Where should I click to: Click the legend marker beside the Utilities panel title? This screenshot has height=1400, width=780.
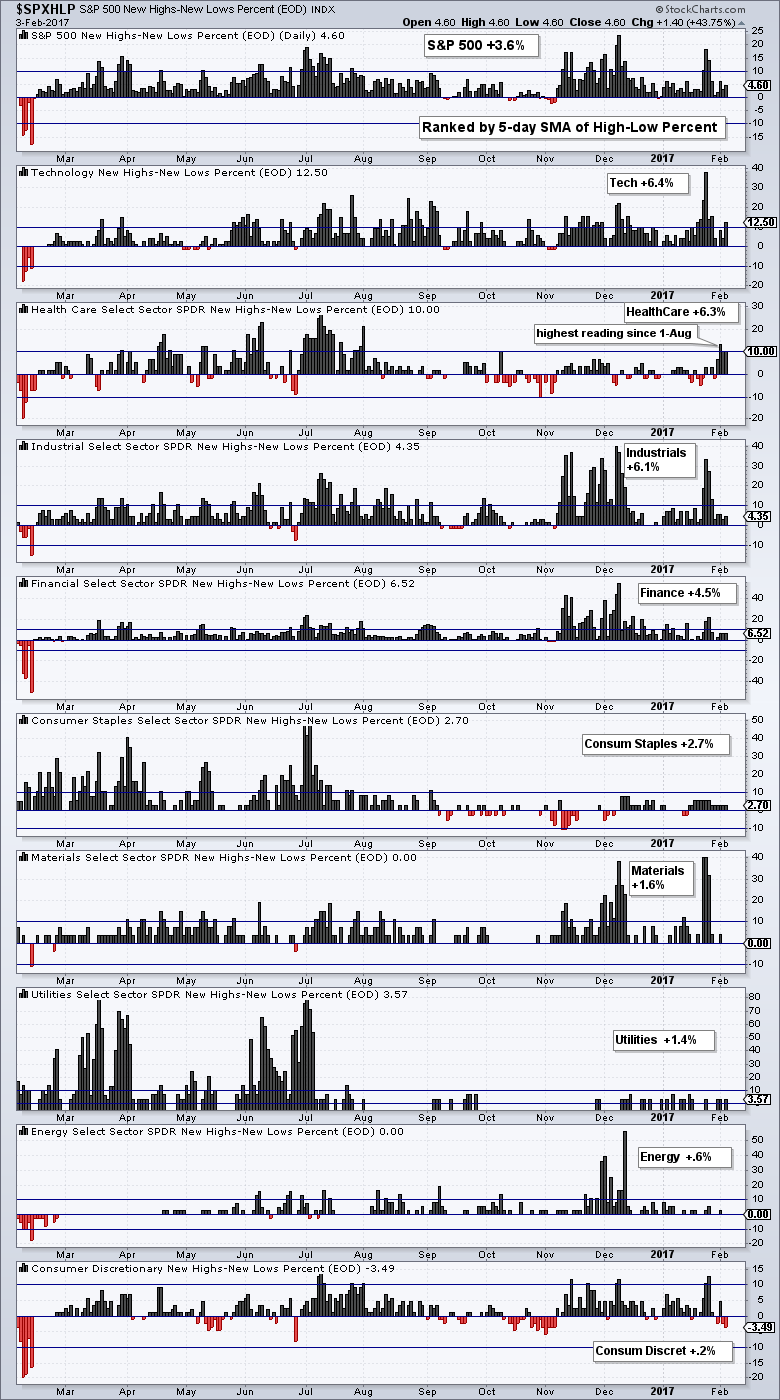coord(25,994)
